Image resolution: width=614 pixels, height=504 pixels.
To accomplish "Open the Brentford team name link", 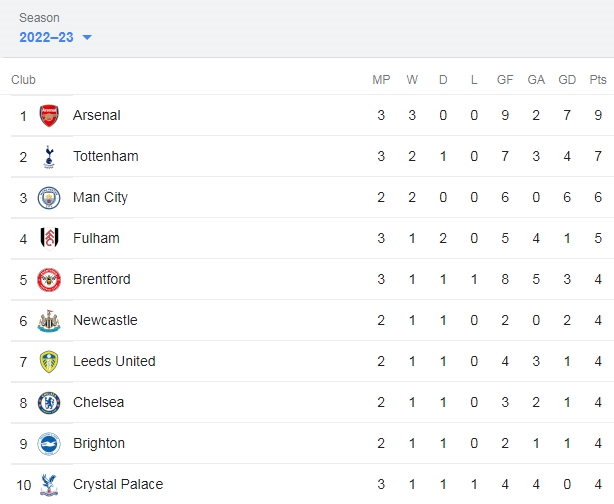I will pos(102,279).
